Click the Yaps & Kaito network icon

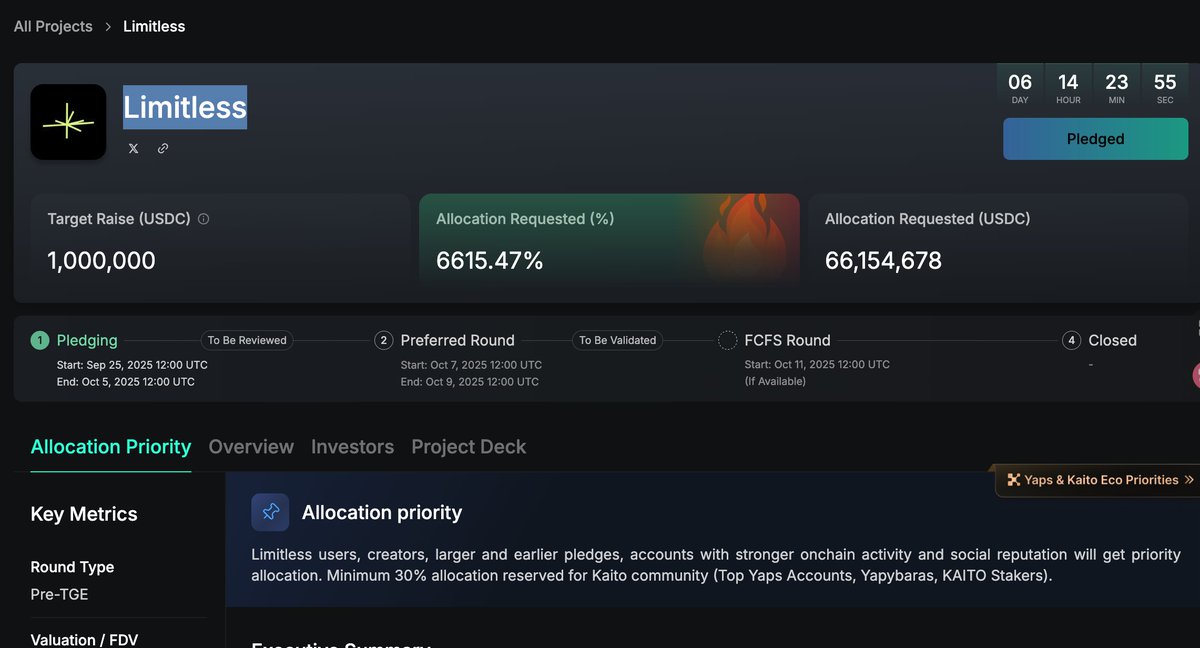1013,480
